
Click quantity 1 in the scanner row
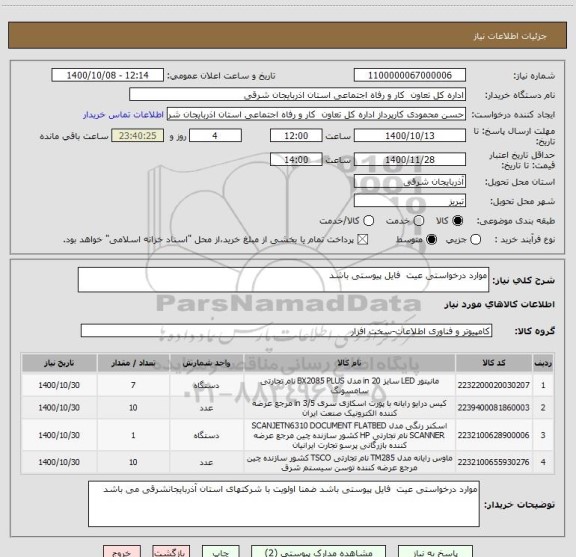[x=133, y=435]
